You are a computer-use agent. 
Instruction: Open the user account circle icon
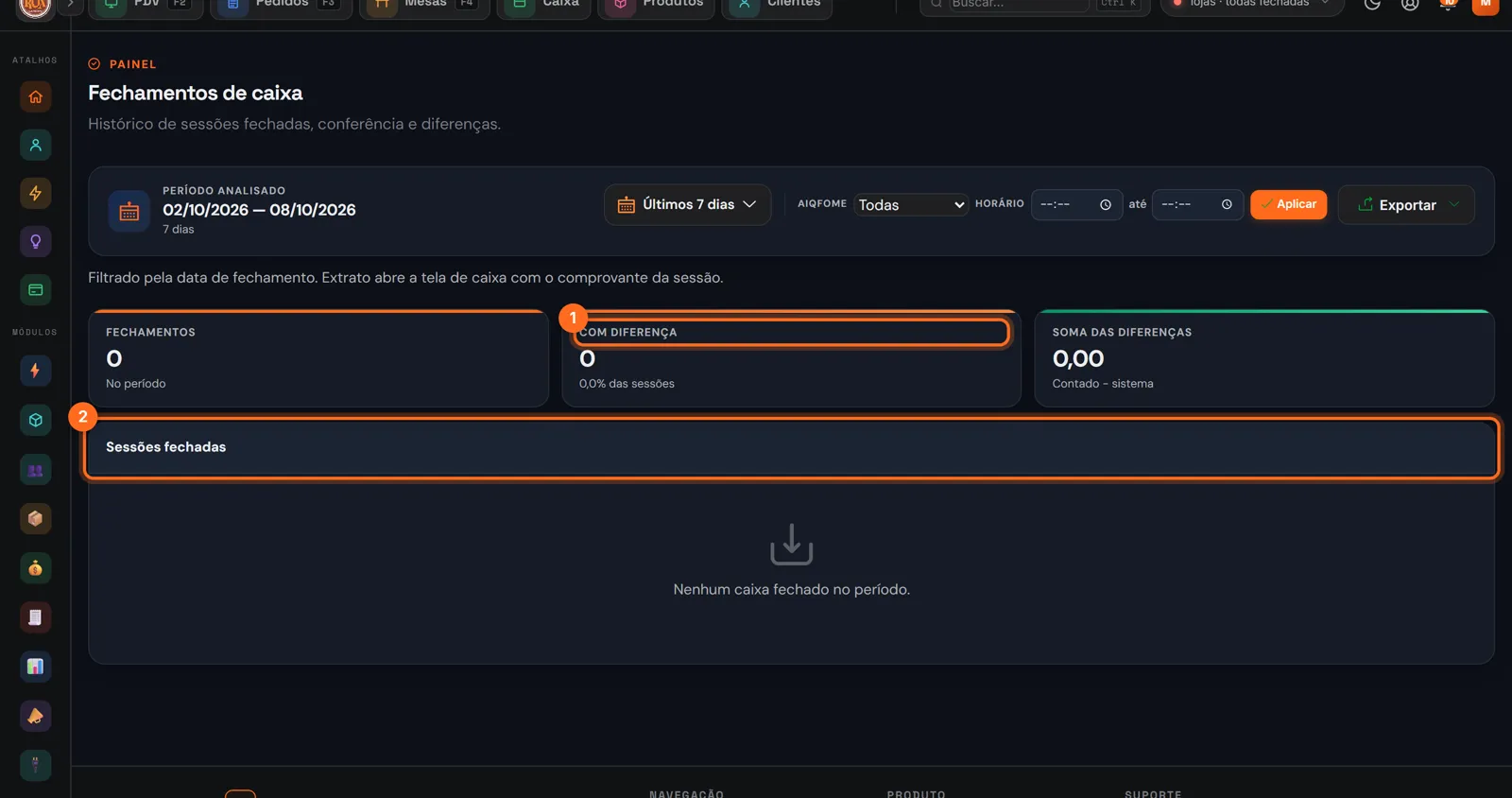click(1410, 4)
